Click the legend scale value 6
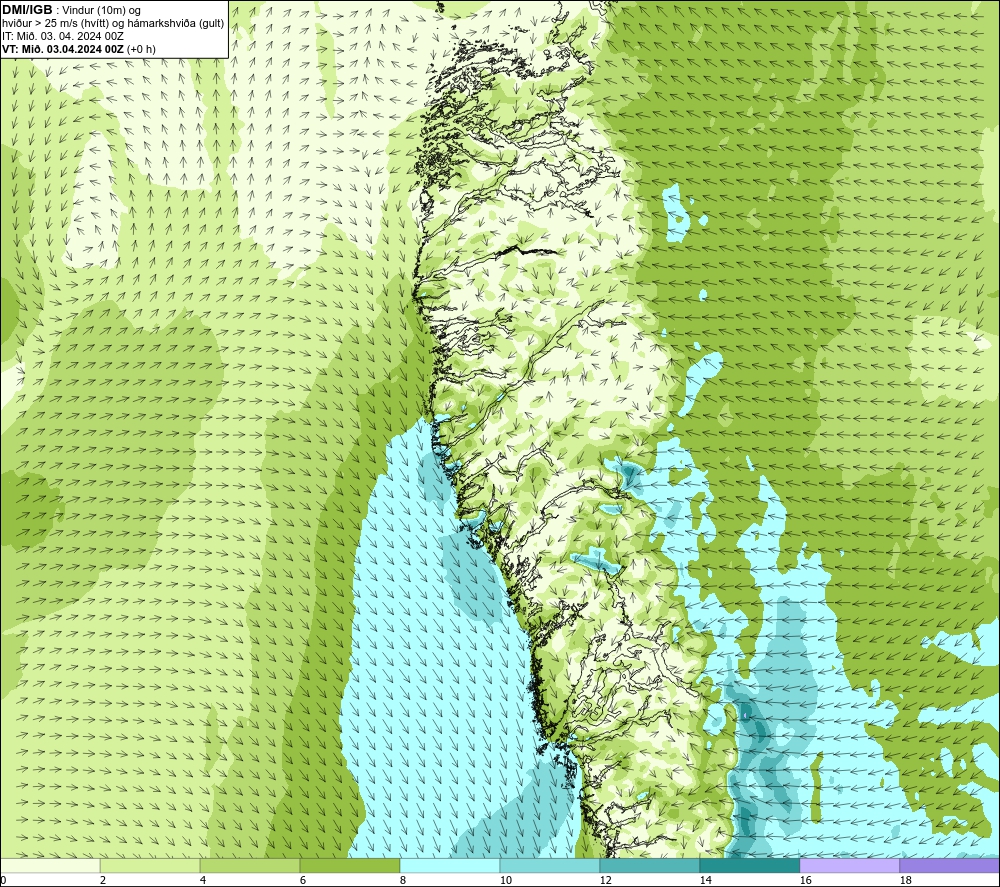 pos(304,881)
